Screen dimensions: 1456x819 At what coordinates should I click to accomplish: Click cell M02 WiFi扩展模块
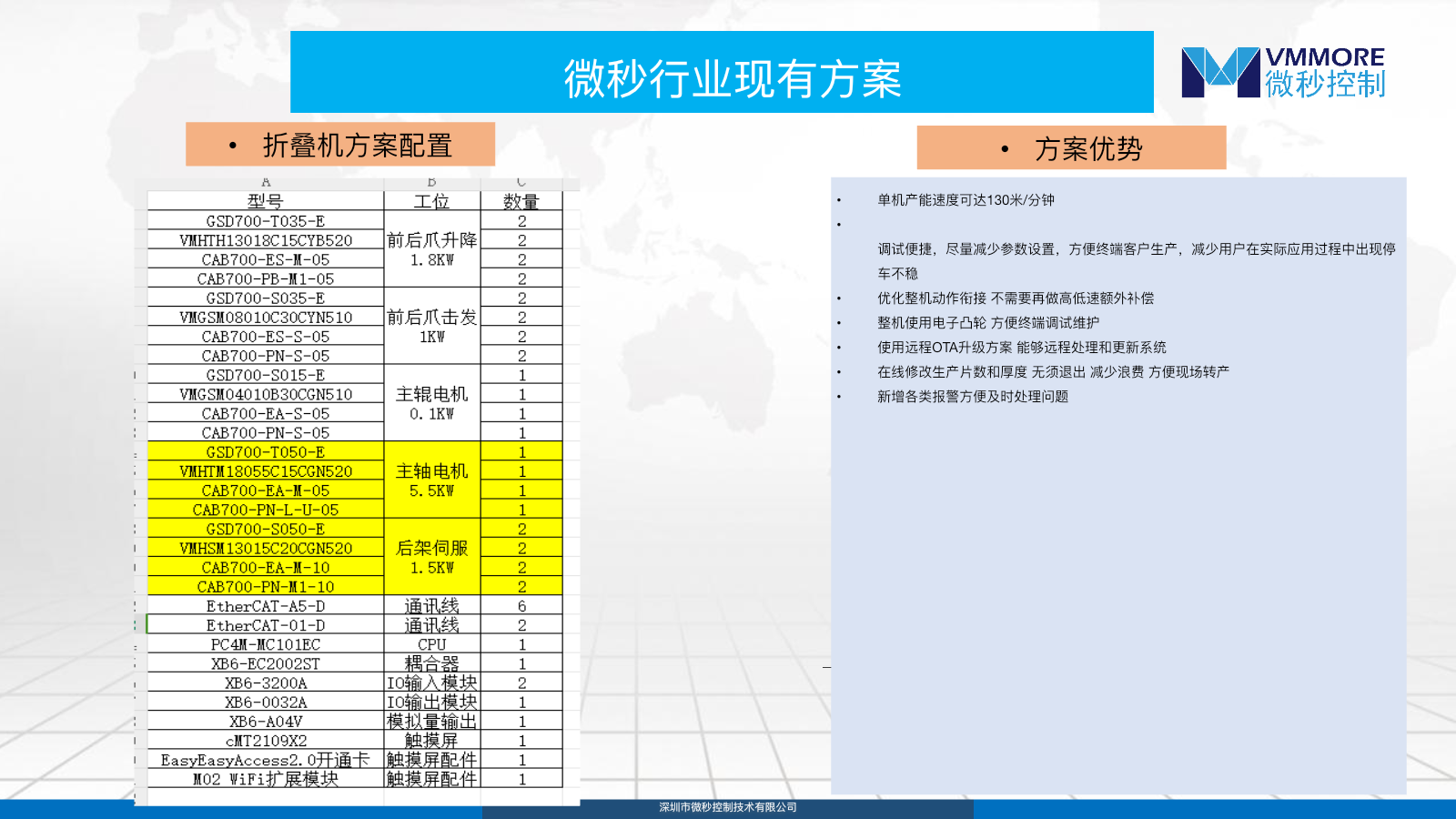coord(266,779)
